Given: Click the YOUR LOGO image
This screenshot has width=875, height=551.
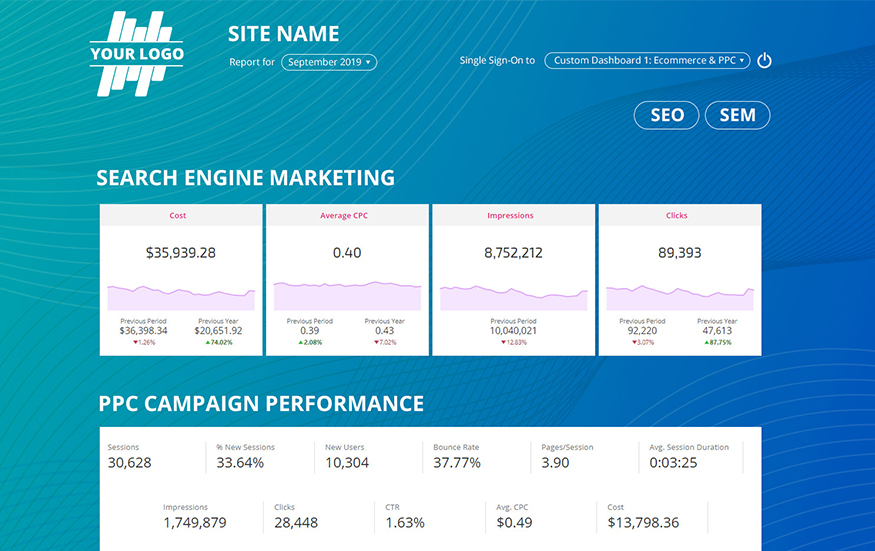Looking at the screenshot, I should tap(137, 54).
